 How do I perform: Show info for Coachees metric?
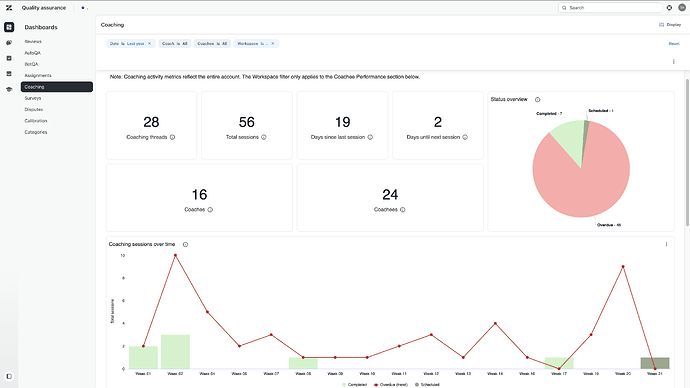point(403,210)
